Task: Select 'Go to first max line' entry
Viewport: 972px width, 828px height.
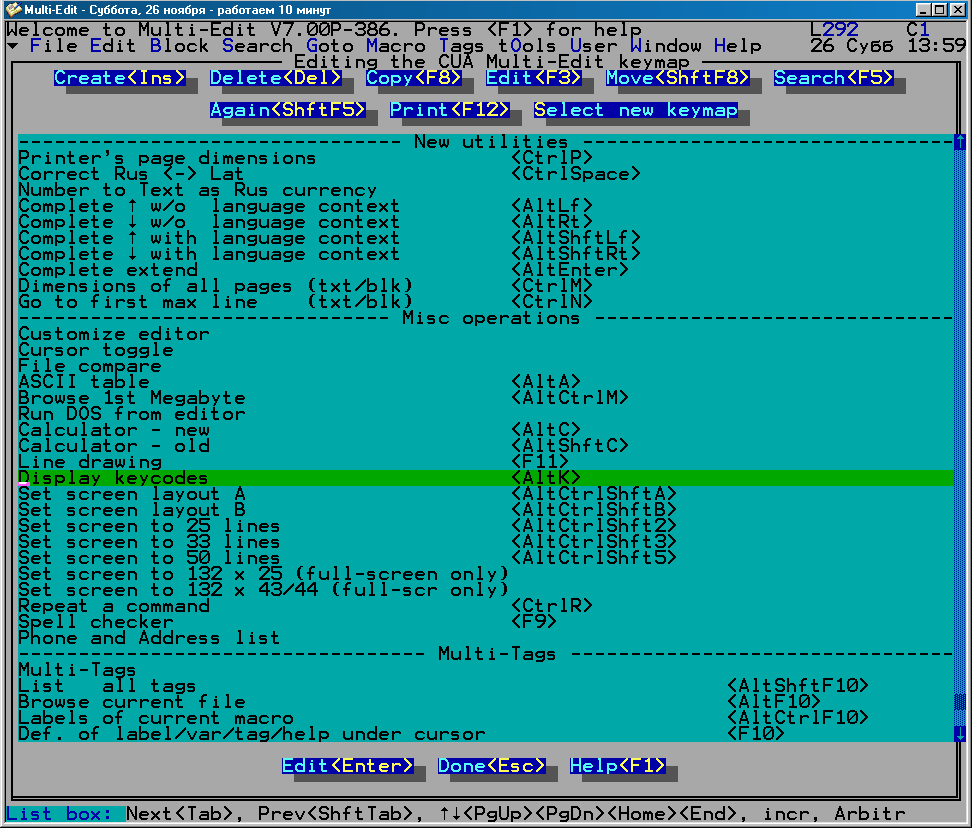Action: [x=486, y=302]
